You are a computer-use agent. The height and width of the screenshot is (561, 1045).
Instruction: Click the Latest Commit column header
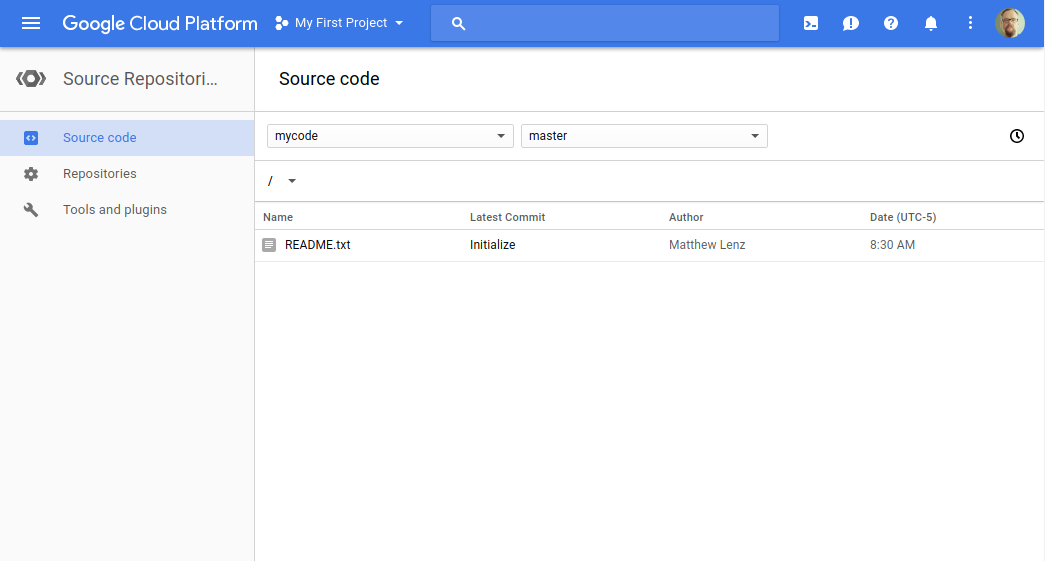pos(507,217)
